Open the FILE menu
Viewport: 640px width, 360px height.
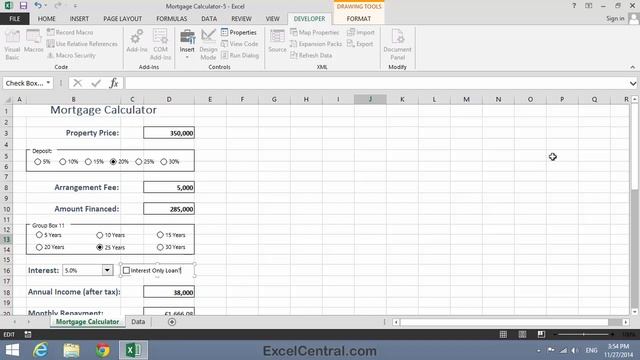pos(15,19)
